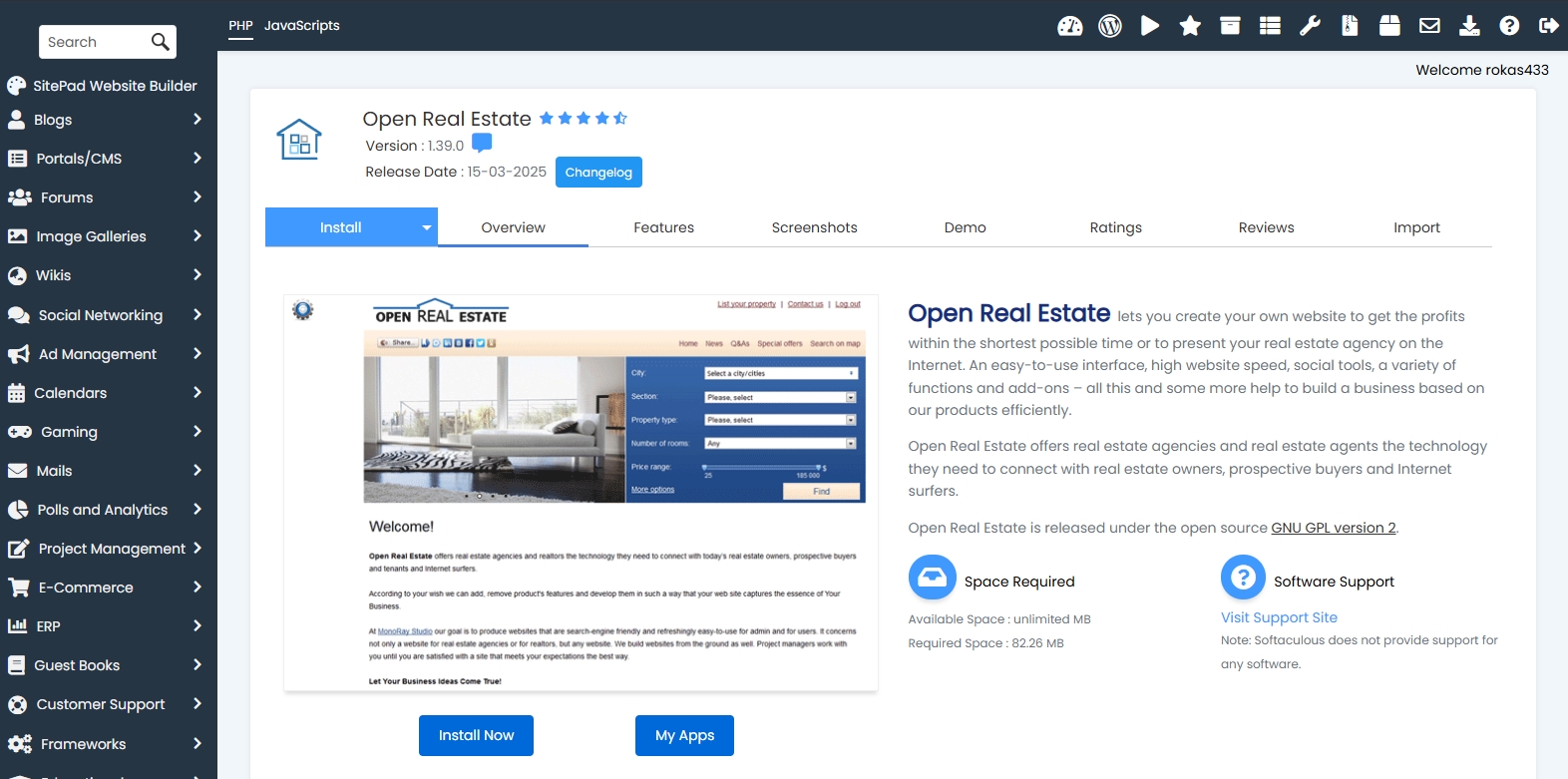The image size is (1568, 779).
Task: Open the Reviews tab
Action: click(x=1266, y=227)
